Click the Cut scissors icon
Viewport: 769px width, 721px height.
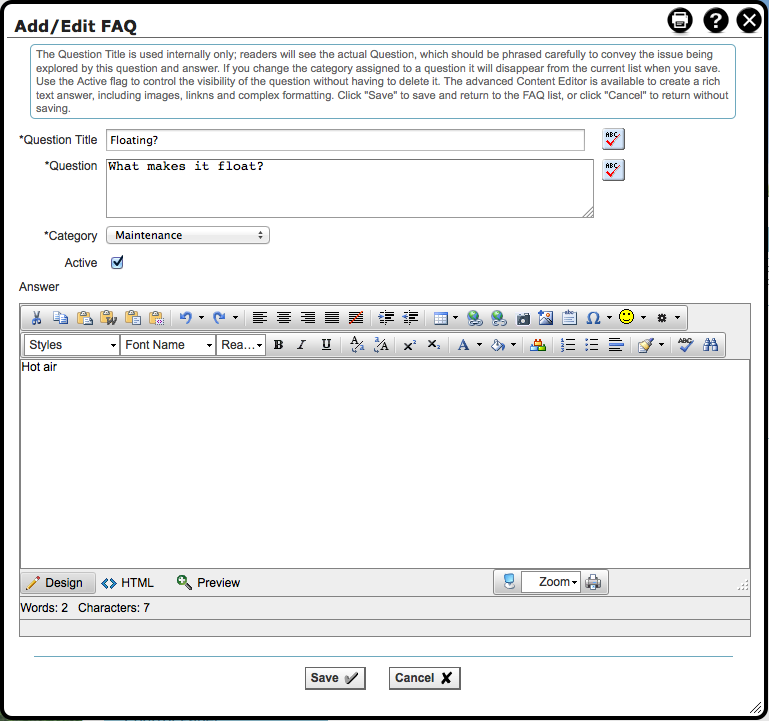coord(36,318)
